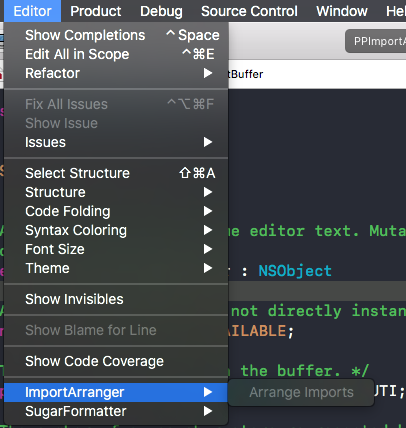Click the PPImport tab button in toolbar

pos(376,41)
